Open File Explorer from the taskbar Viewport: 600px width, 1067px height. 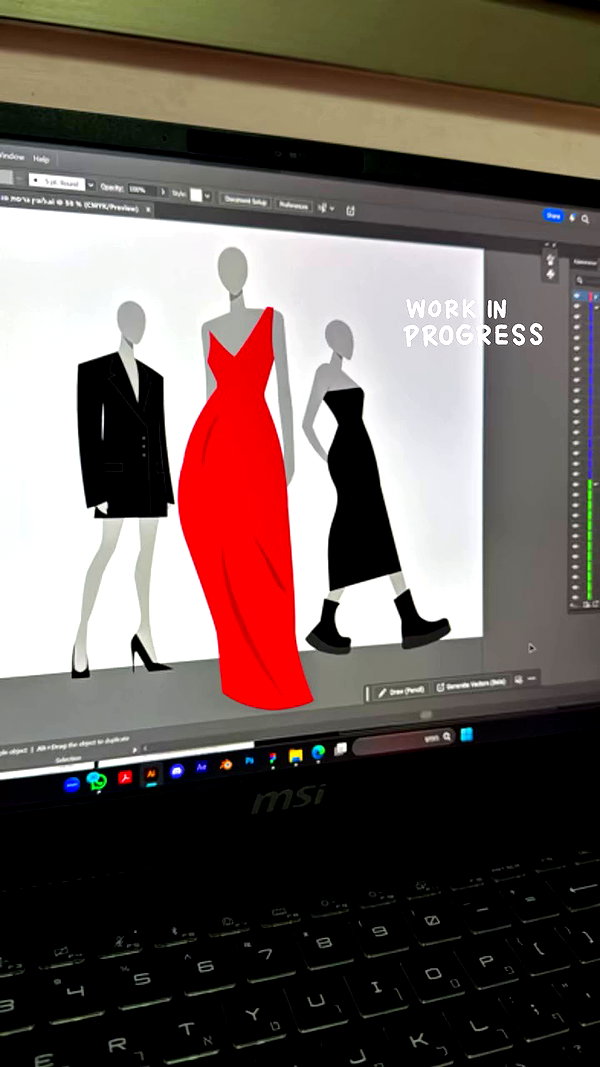295,755
